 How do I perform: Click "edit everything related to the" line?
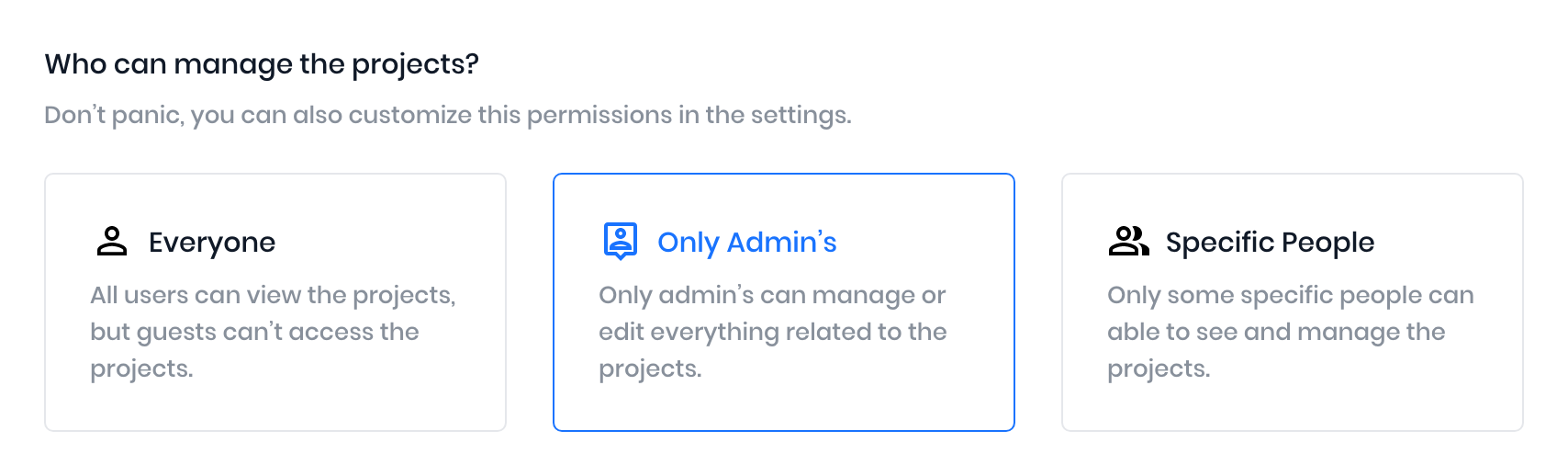point(772,332)
